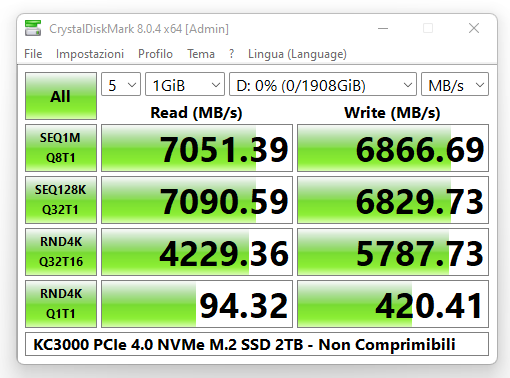Click the KC3000 PCIe comment text field

[257, 344]
